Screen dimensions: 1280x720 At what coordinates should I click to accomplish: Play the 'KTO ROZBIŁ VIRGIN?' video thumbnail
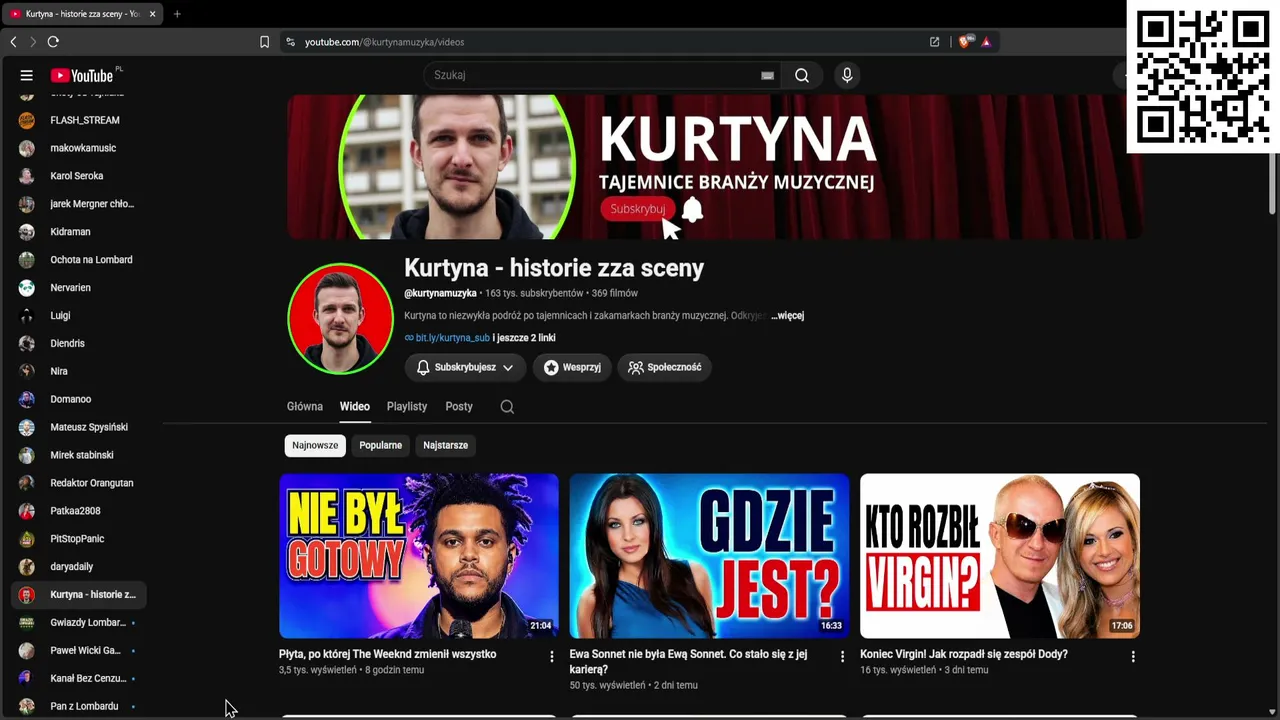click(1000, 556)
